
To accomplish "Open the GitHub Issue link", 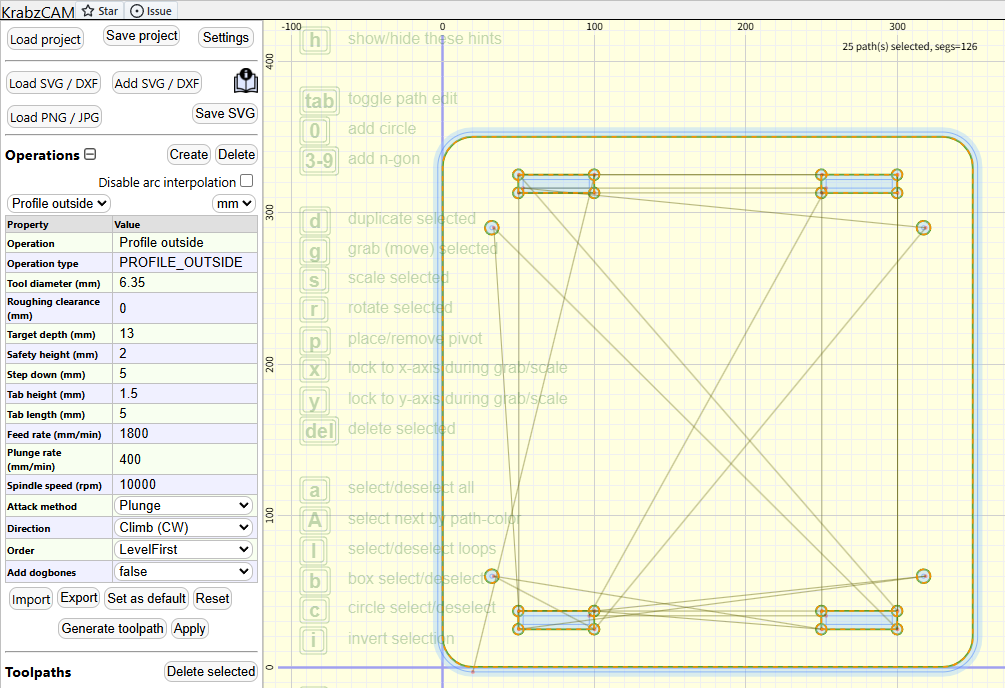I will 151,11.
